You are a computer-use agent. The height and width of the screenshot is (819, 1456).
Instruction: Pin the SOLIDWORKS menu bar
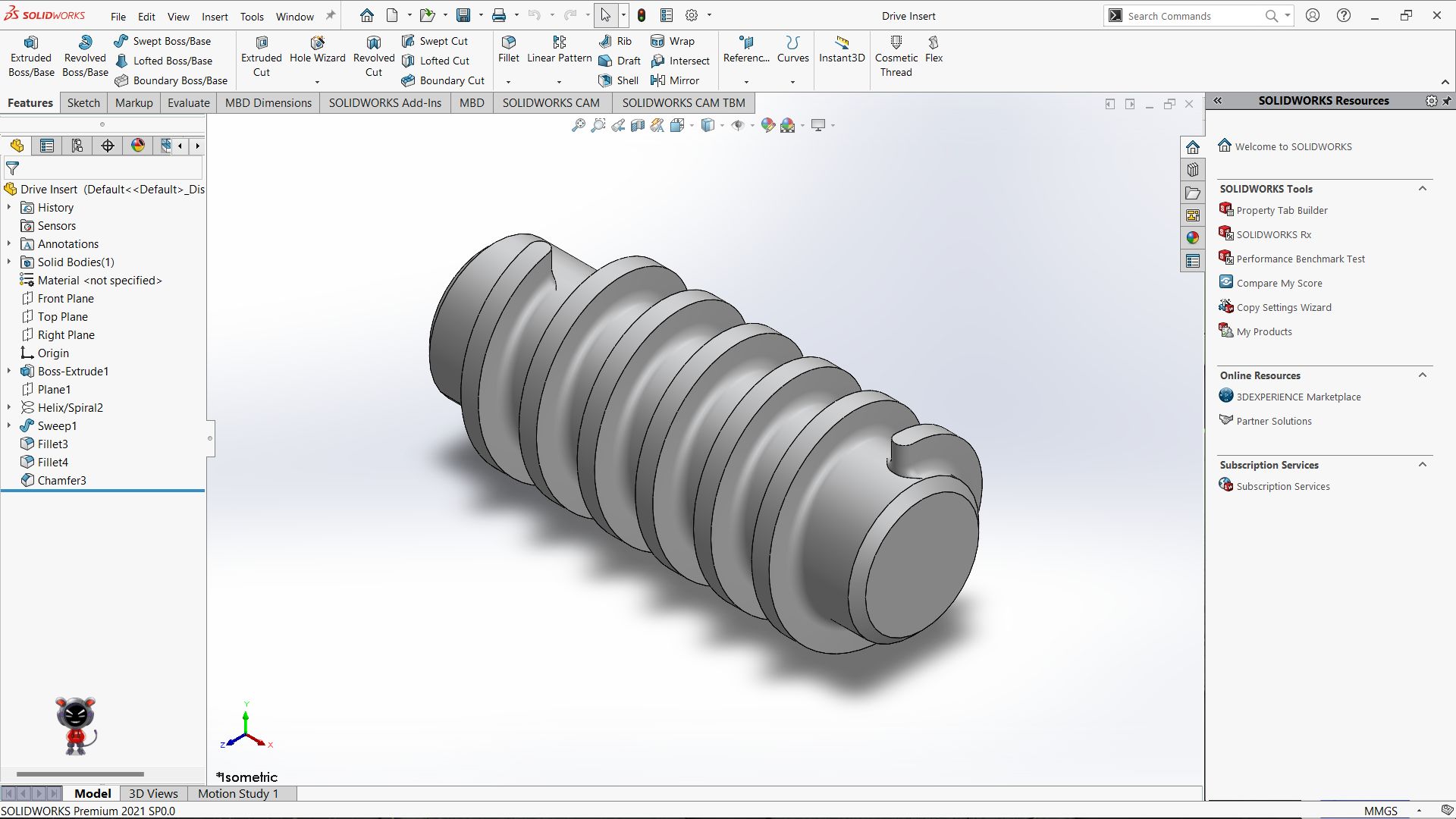click(x=331, y=15)
